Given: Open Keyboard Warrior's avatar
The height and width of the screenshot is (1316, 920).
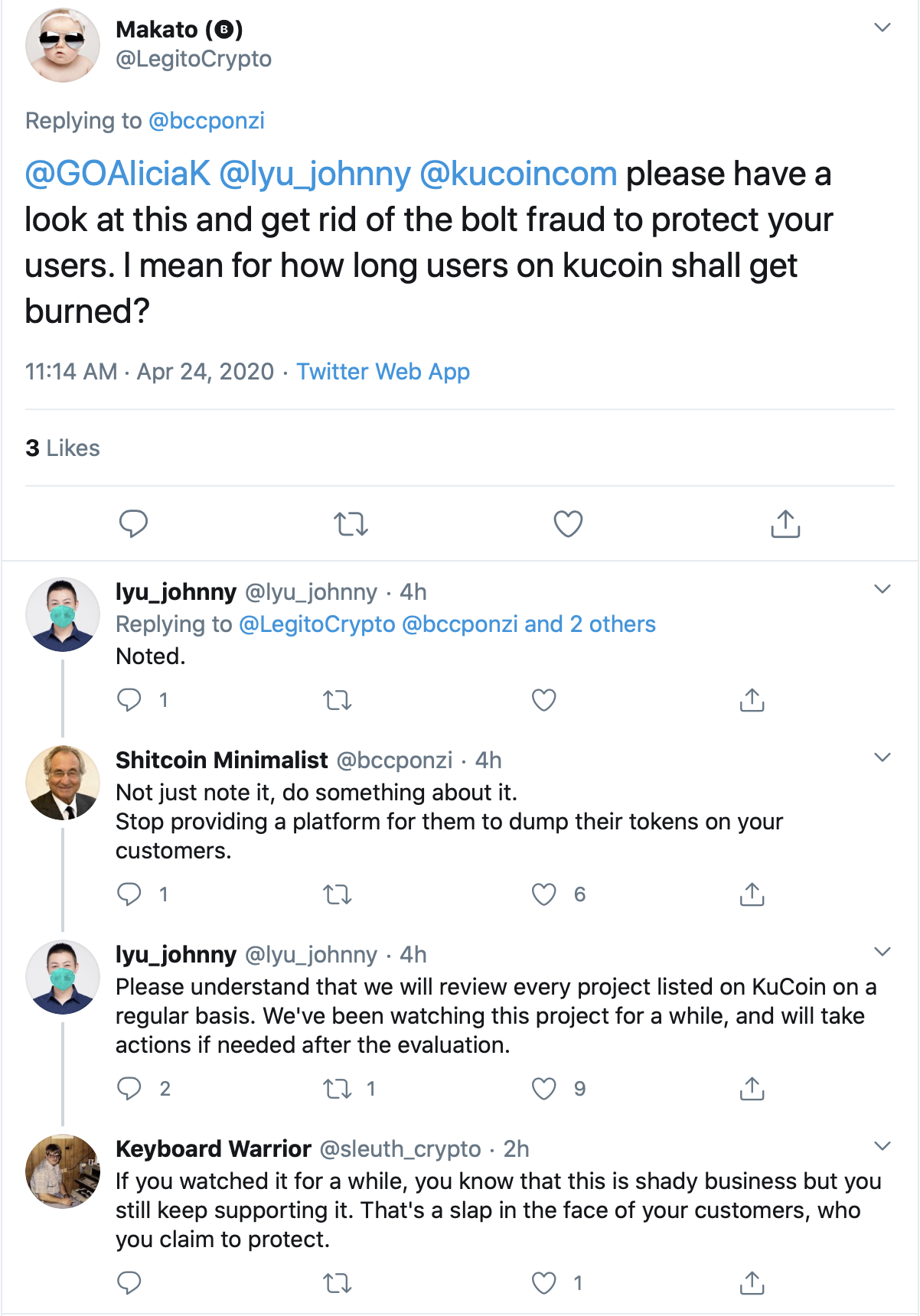Looking at the screenshot, I should point(63,1171).
